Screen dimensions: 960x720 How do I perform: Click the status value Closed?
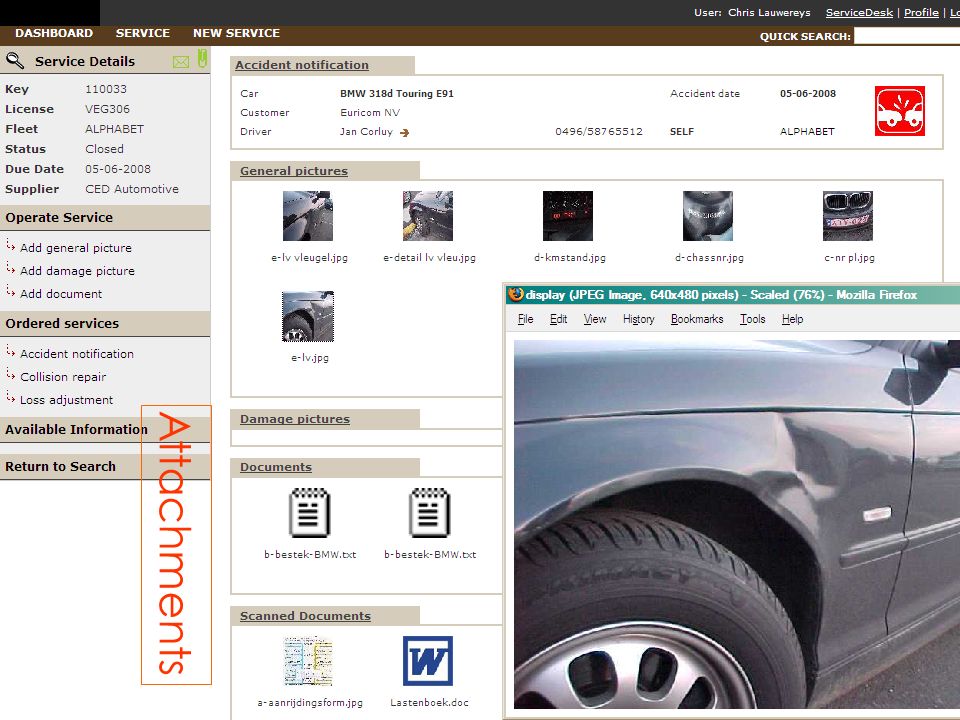(x=104, y=149)
